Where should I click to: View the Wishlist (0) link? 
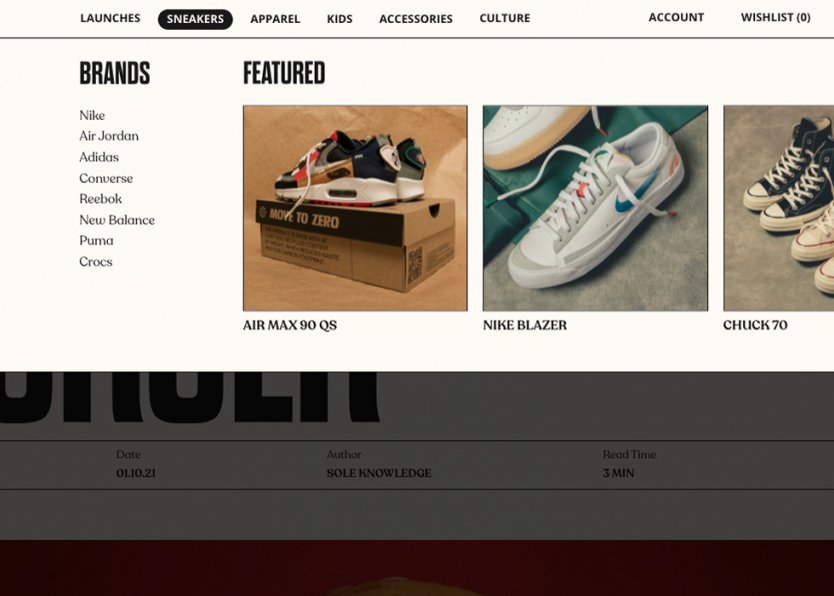point(775,18)
